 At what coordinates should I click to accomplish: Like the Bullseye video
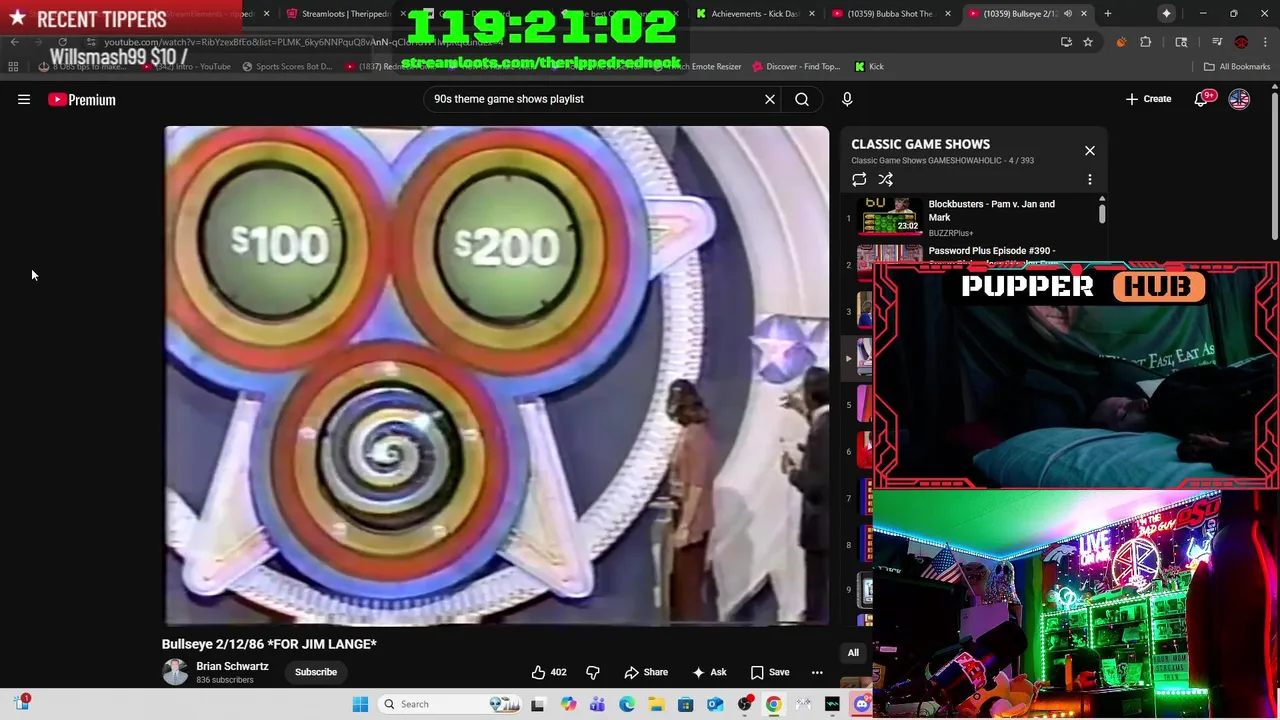pos(549,672)
